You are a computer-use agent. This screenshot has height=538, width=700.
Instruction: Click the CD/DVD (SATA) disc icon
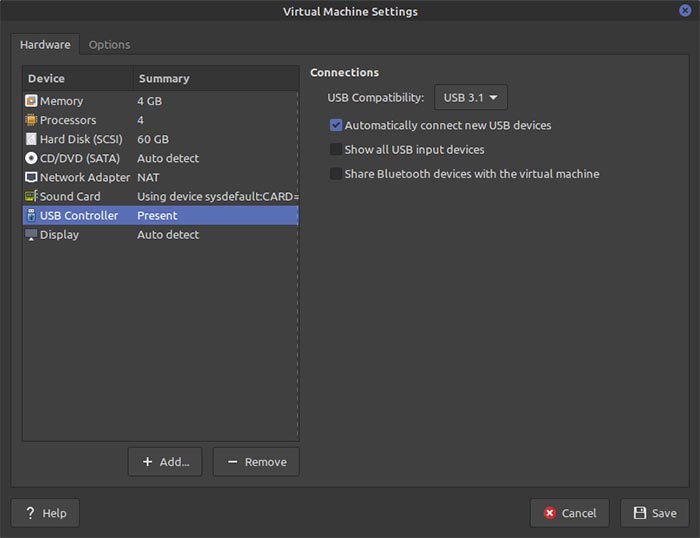pos(31,158)
